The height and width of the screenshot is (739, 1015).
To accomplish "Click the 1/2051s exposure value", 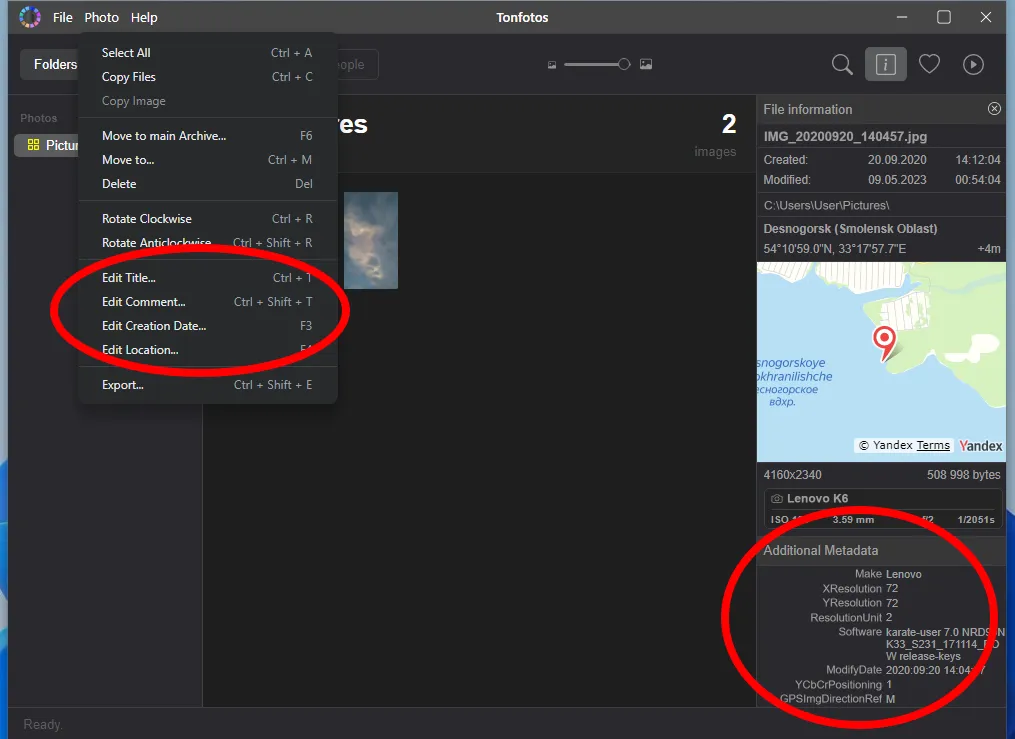I will [976, 520].
